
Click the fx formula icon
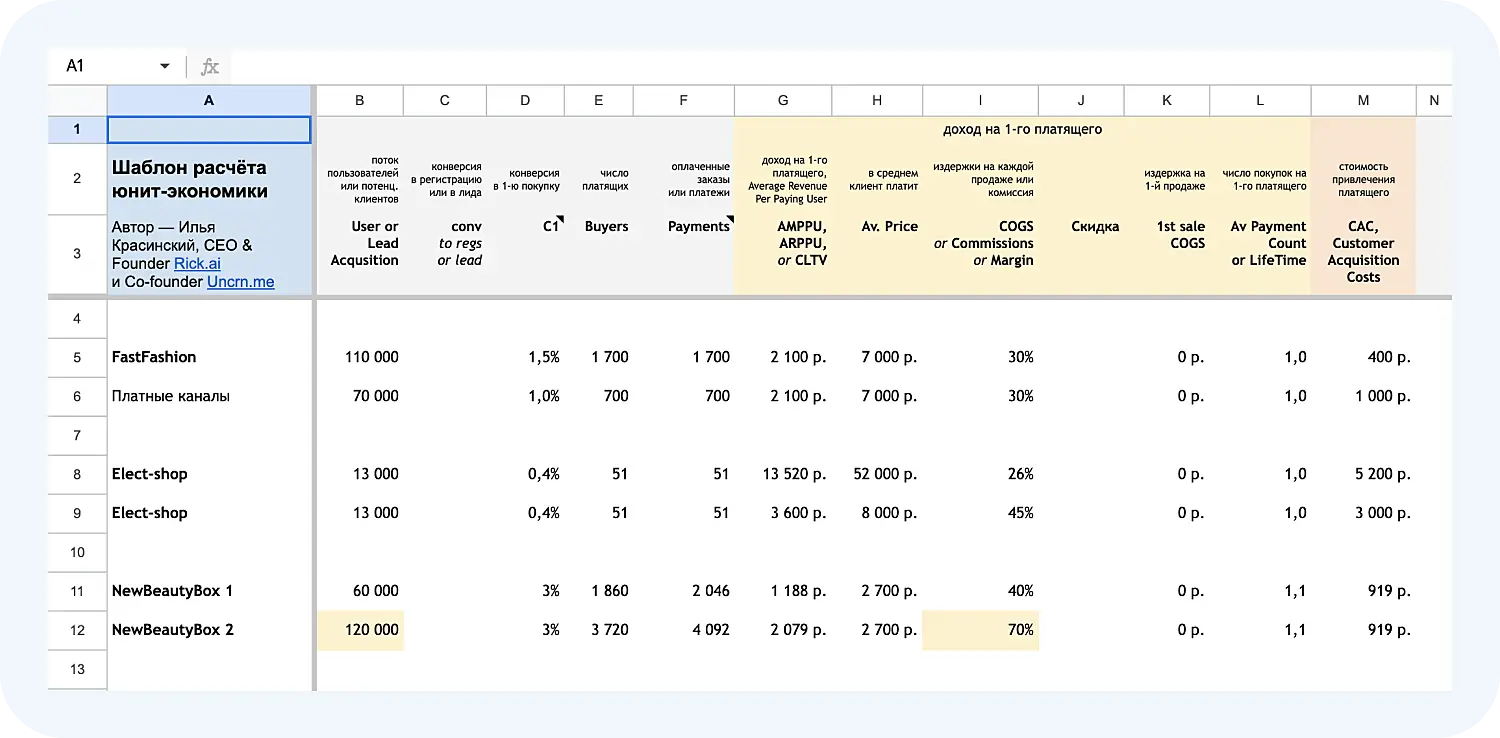tap(210, 67)
